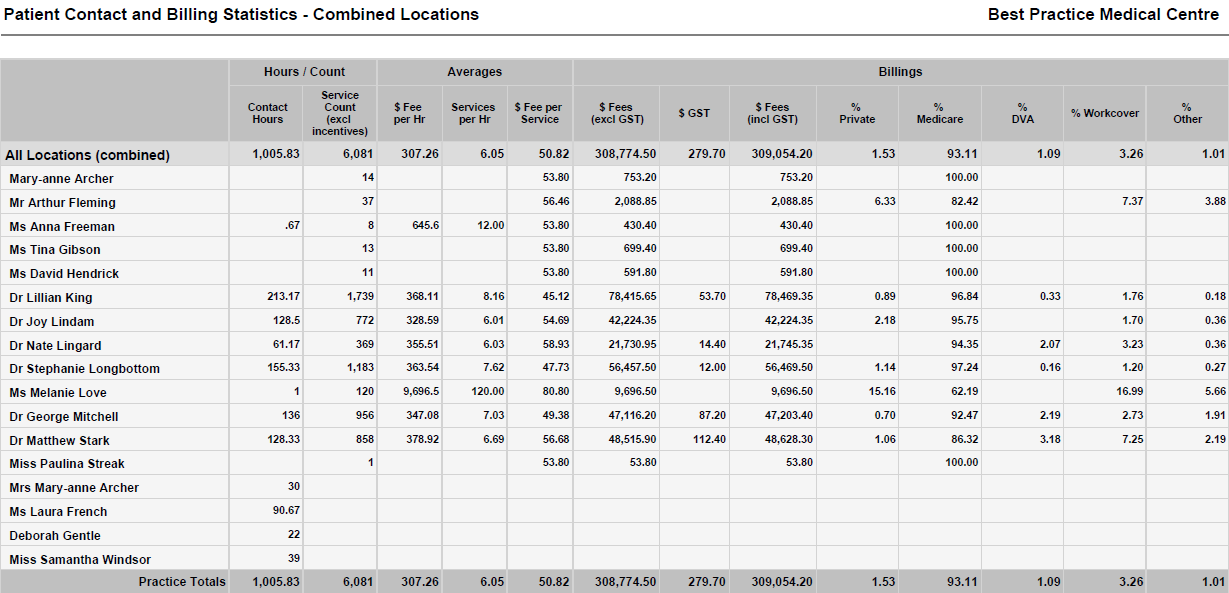Select the Service Count column header
1229x593 pixels.
tap(340, 113)
